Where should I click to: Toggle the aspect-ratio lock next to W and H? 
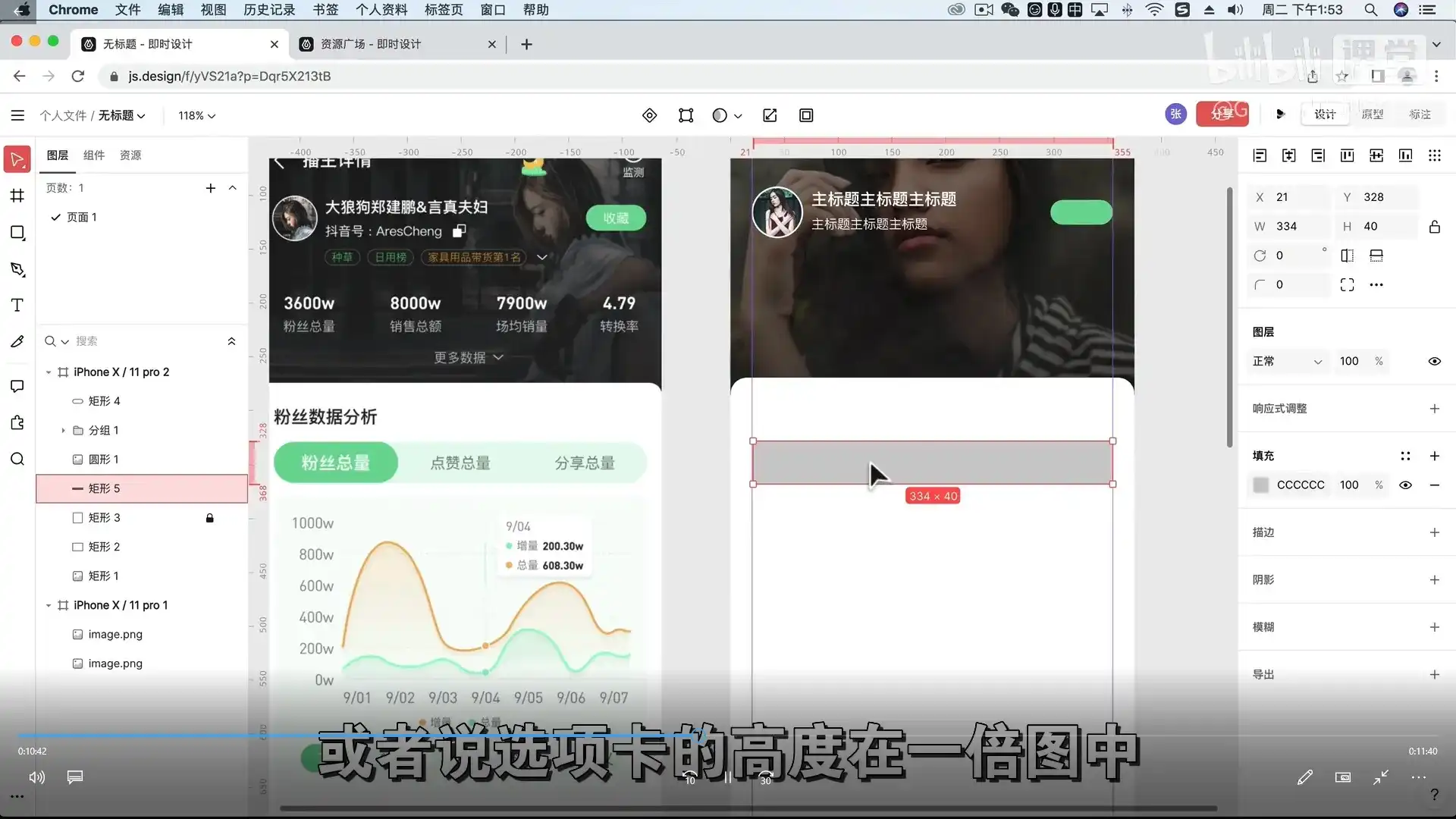click(x=1435, y=226)
